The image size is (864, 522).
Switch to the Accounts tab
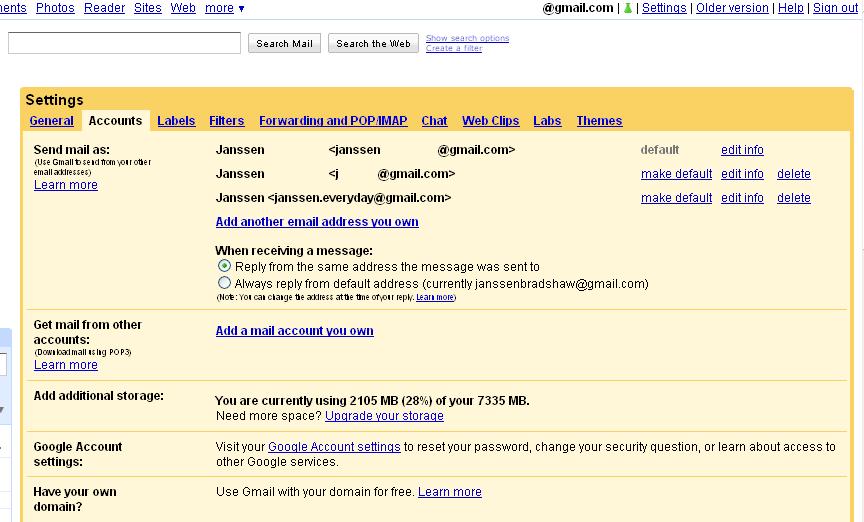115,121
